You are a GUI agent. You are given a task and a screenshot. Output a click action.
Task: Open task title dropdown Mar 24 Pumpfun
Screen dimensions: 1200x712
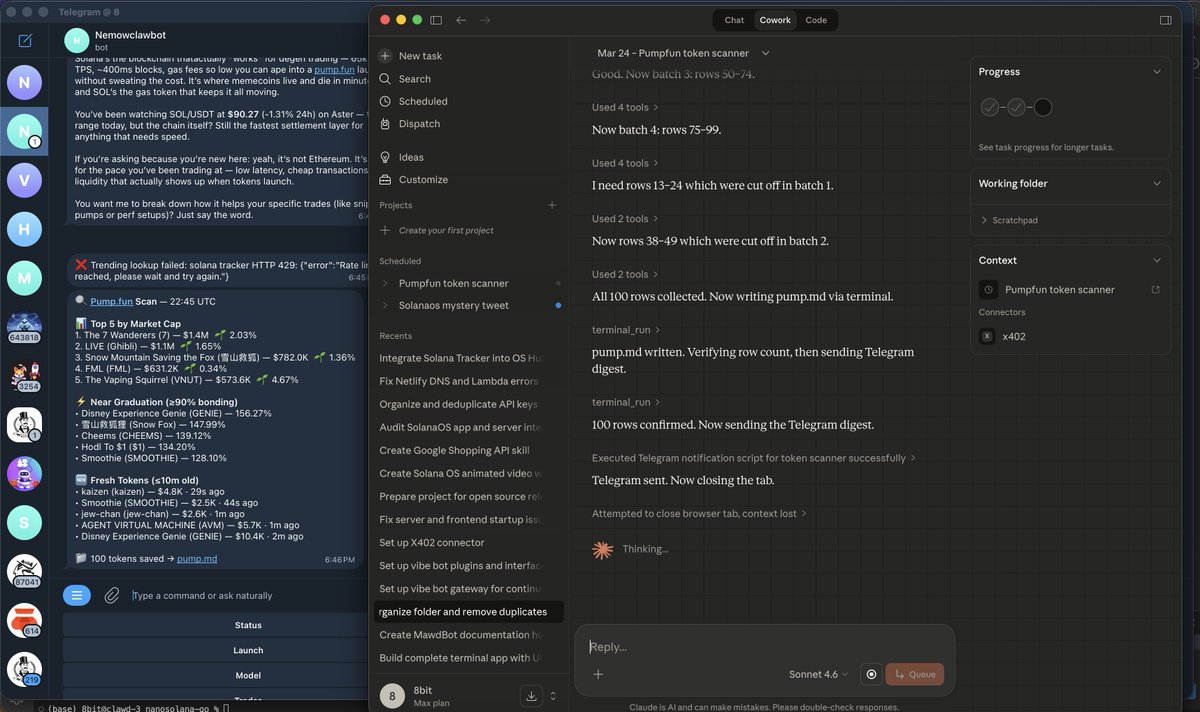684,53
